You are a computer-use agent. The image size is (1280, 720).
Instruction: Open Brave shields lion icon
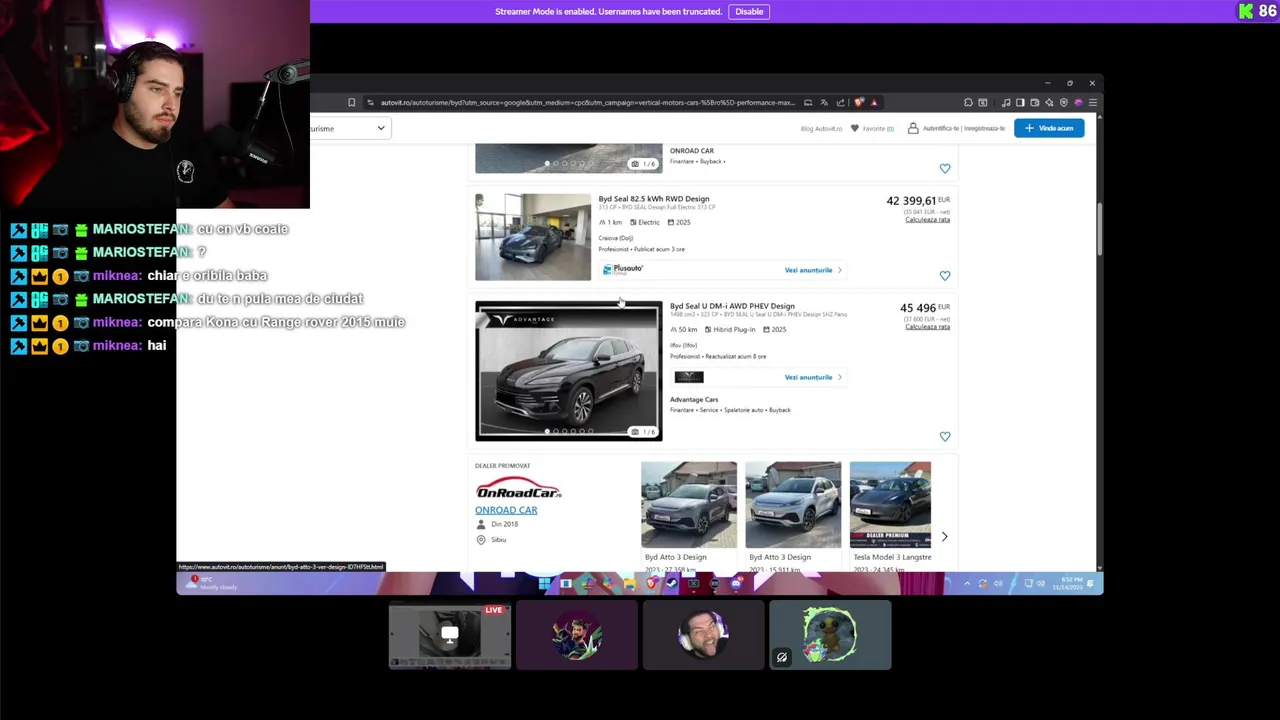click(x=859, y=102)
